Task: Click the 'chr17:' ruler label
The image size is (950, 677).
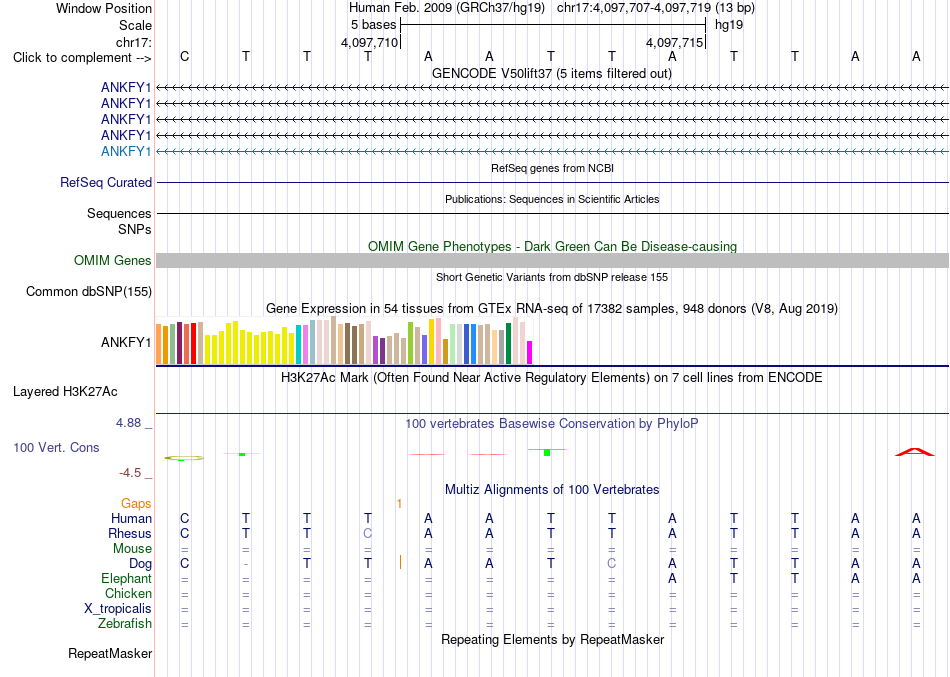Action: tap(134, 42)
